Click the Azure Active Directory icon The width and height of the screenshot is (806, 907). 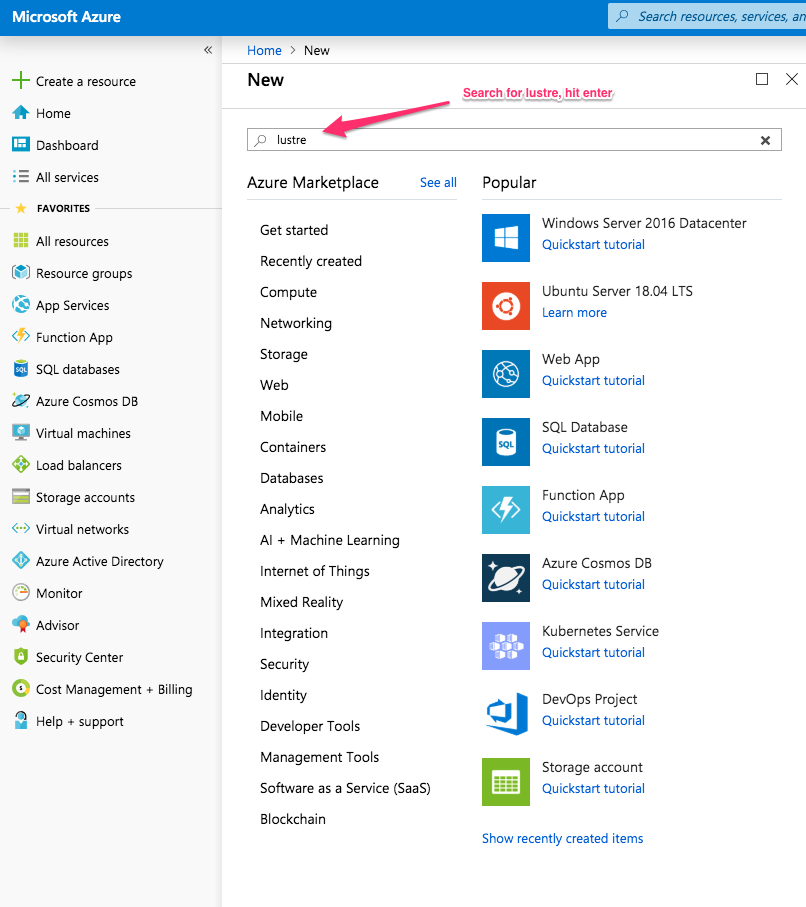(21, 560)
